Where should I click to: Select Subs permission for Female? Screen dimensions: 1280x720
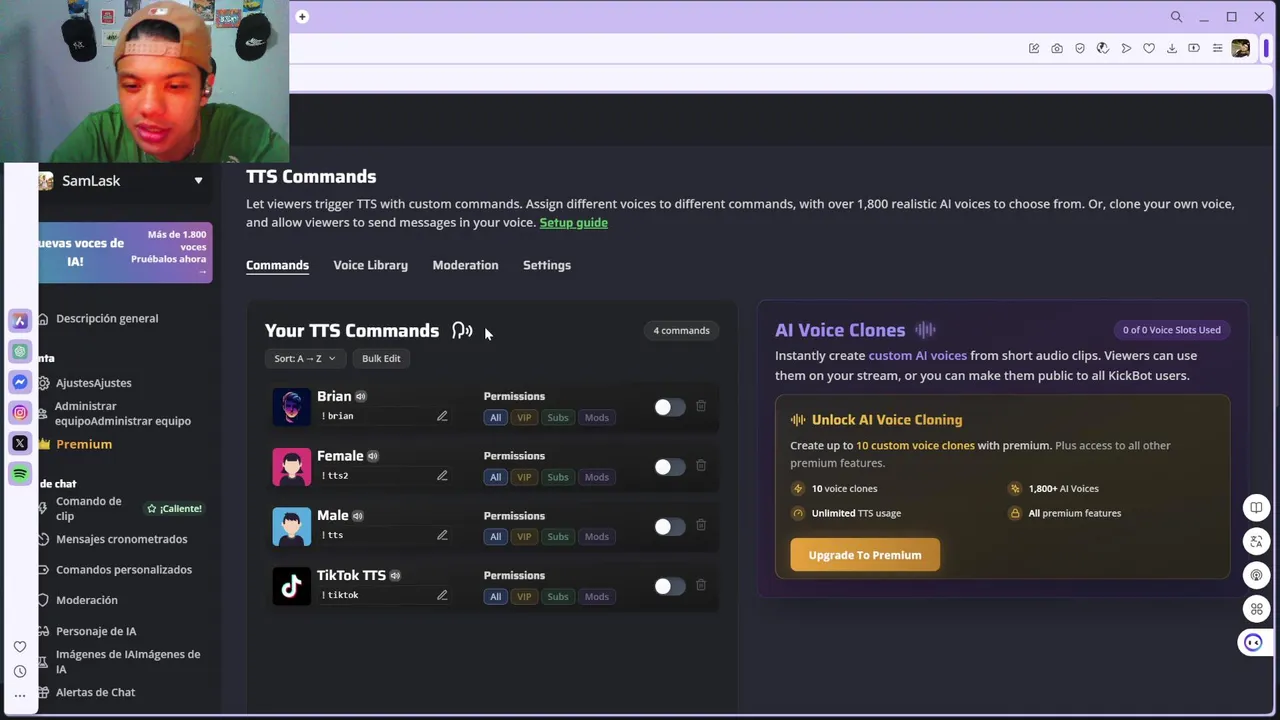(x=558, y=477)
